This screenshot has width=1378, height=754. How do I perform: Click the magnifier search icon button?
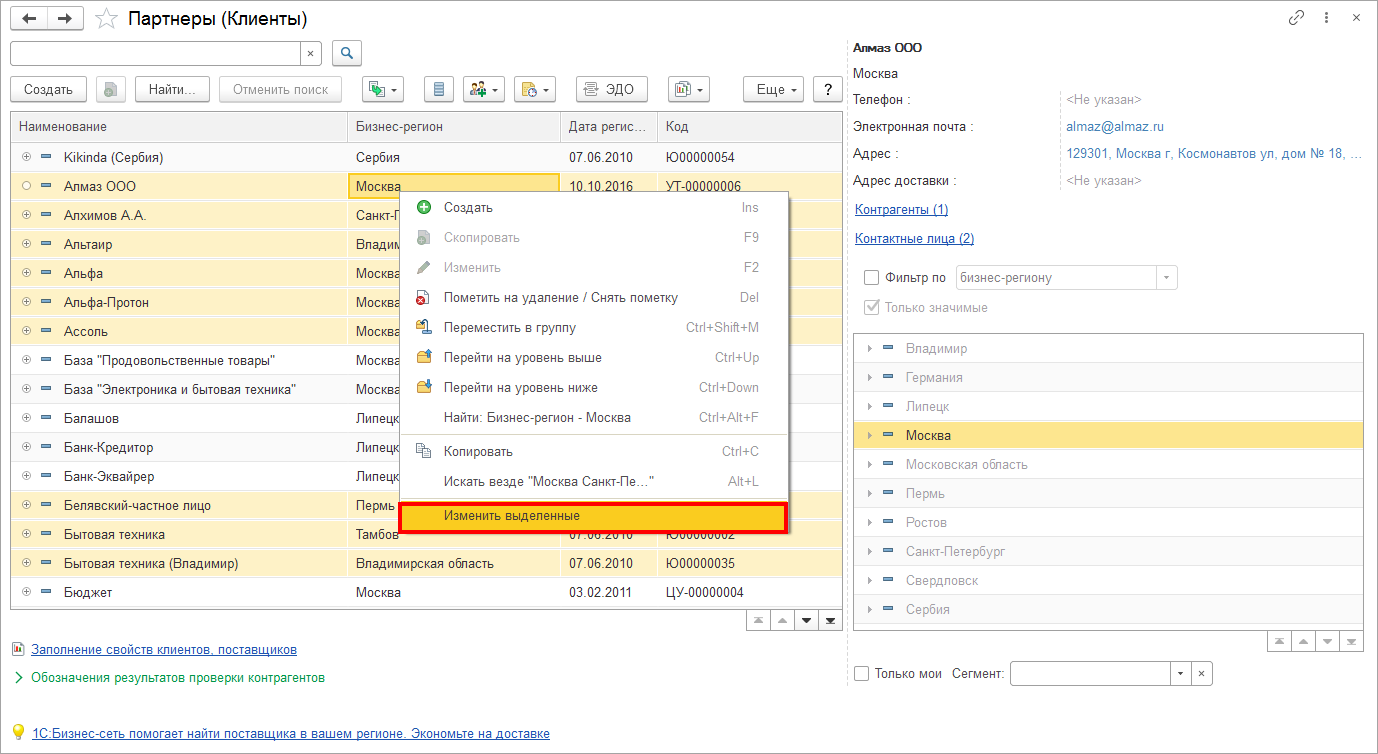click(x=347, y=53)
